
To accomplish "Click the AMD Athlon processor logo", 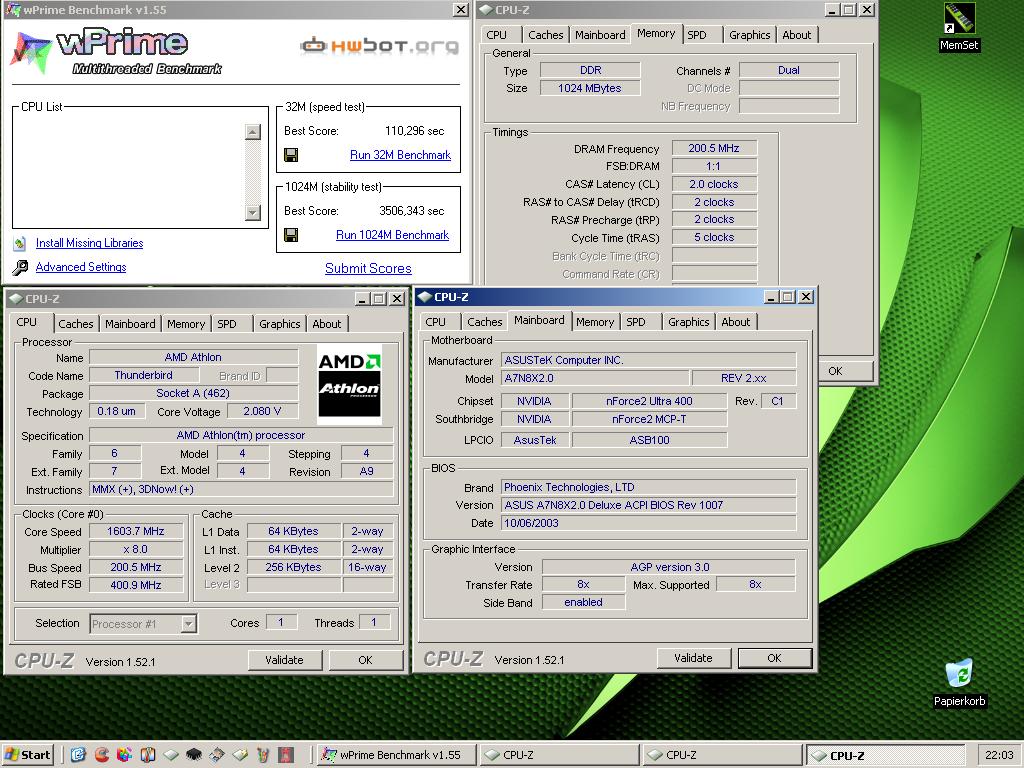I will (349, 385).
